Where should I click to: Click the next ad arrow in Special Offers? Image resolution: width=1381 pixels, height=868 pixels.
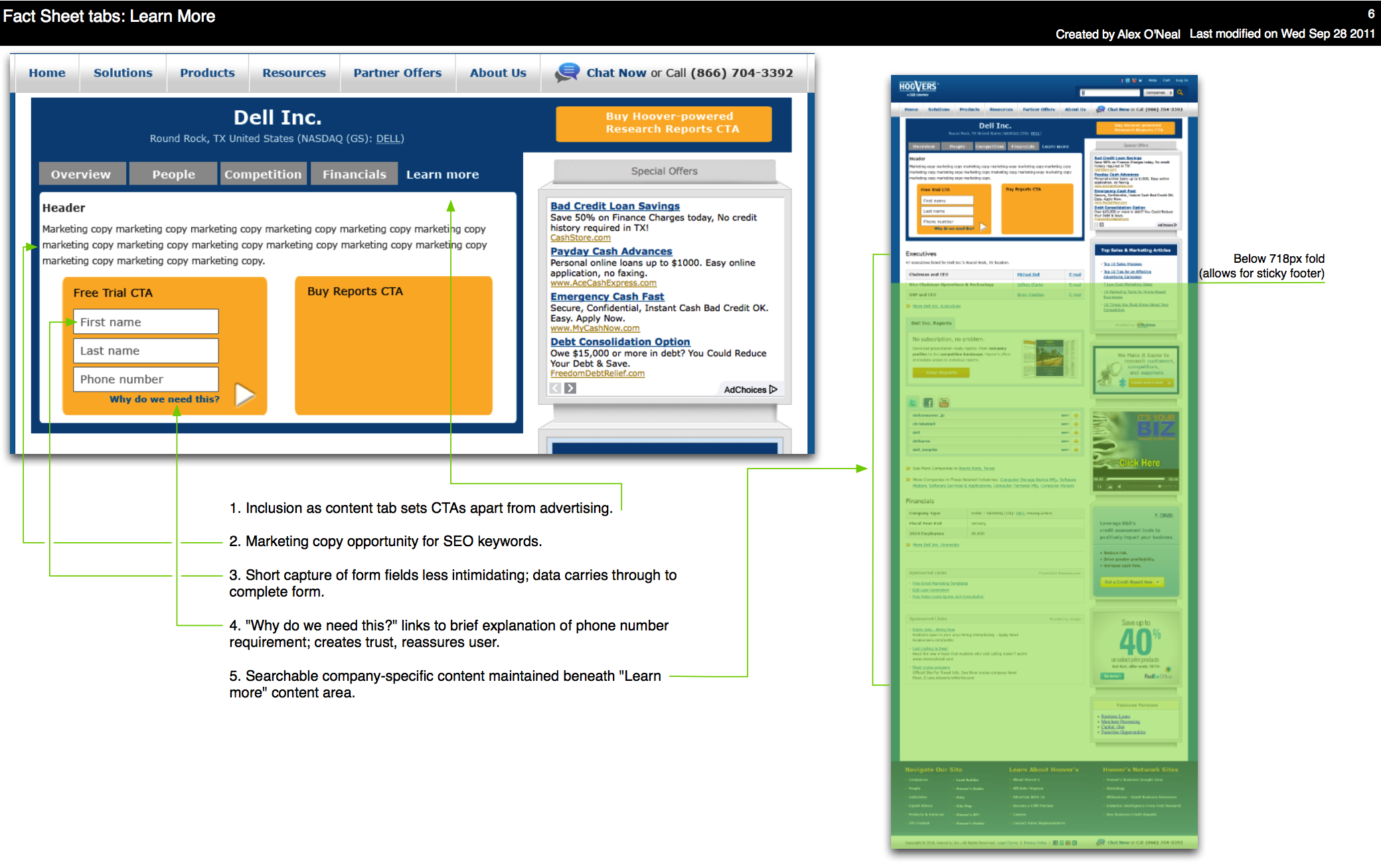[x=570, y=388]
